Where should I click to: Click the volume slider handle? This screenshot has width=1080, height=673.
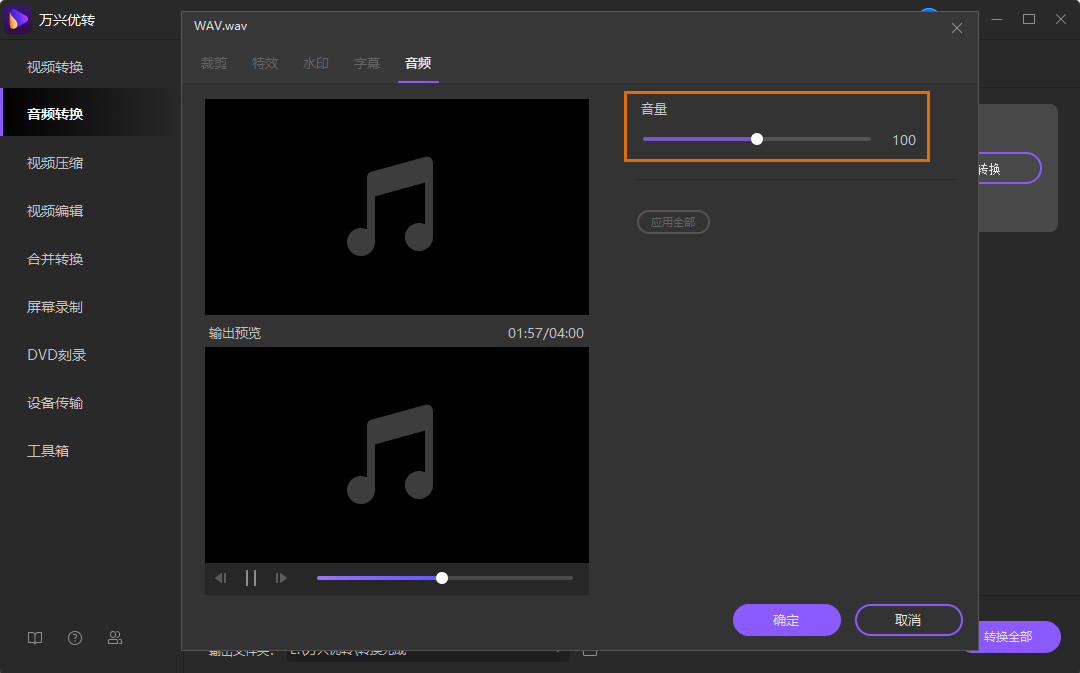coord(756,139)
